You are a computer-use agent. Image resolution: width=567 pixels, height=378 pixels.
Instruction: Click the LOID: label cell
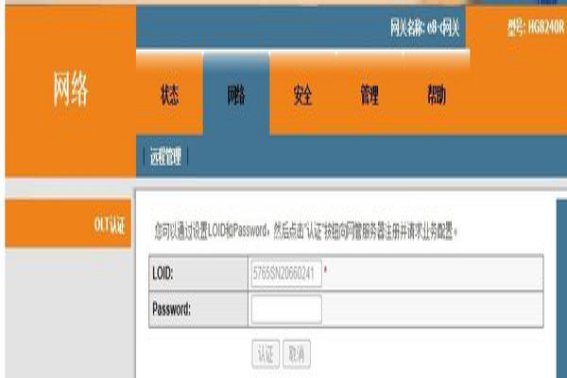pos(198,273)
